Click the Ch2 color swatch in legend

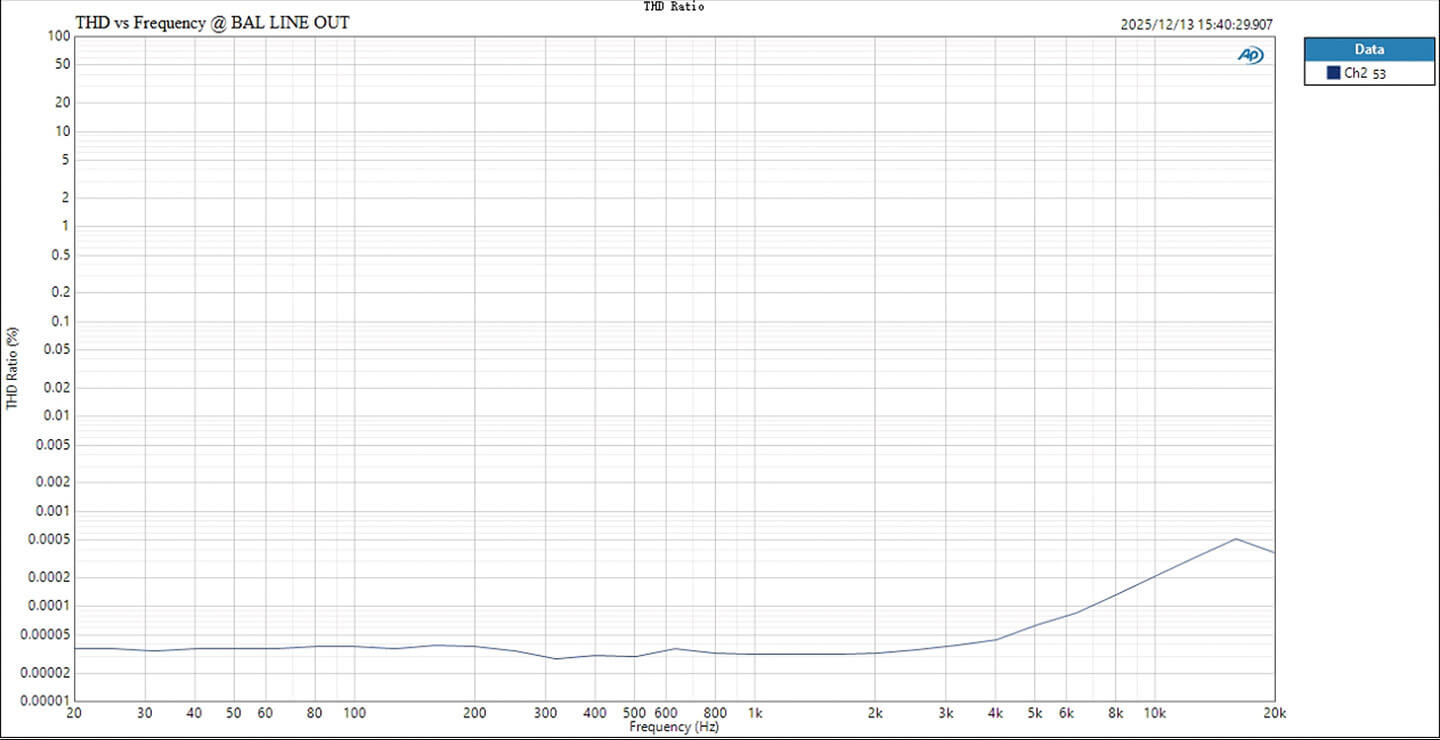click(1333, 73)
